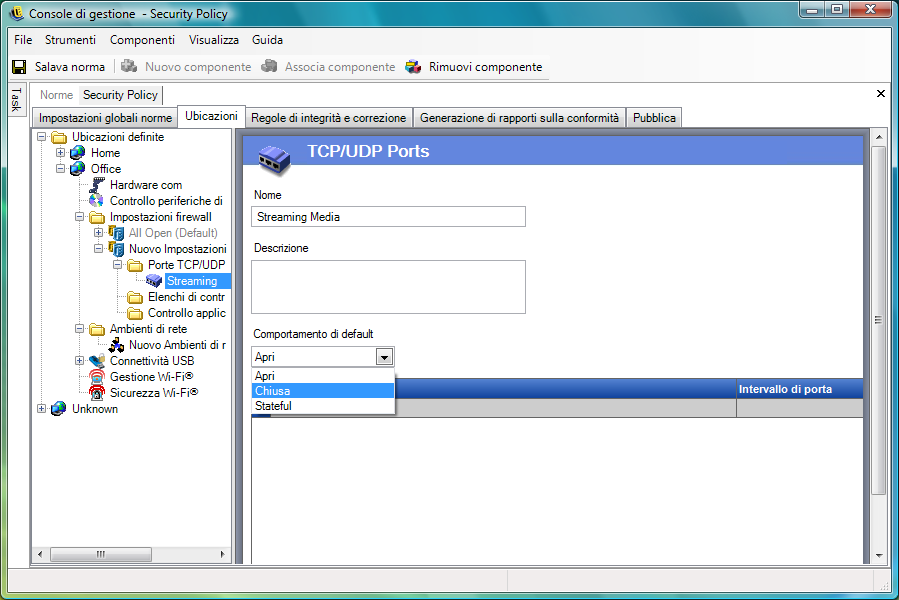This screenshot has width=899, height=600.
Task: Click the Gestione Wi-Fi icon
Action: (97, 377)
